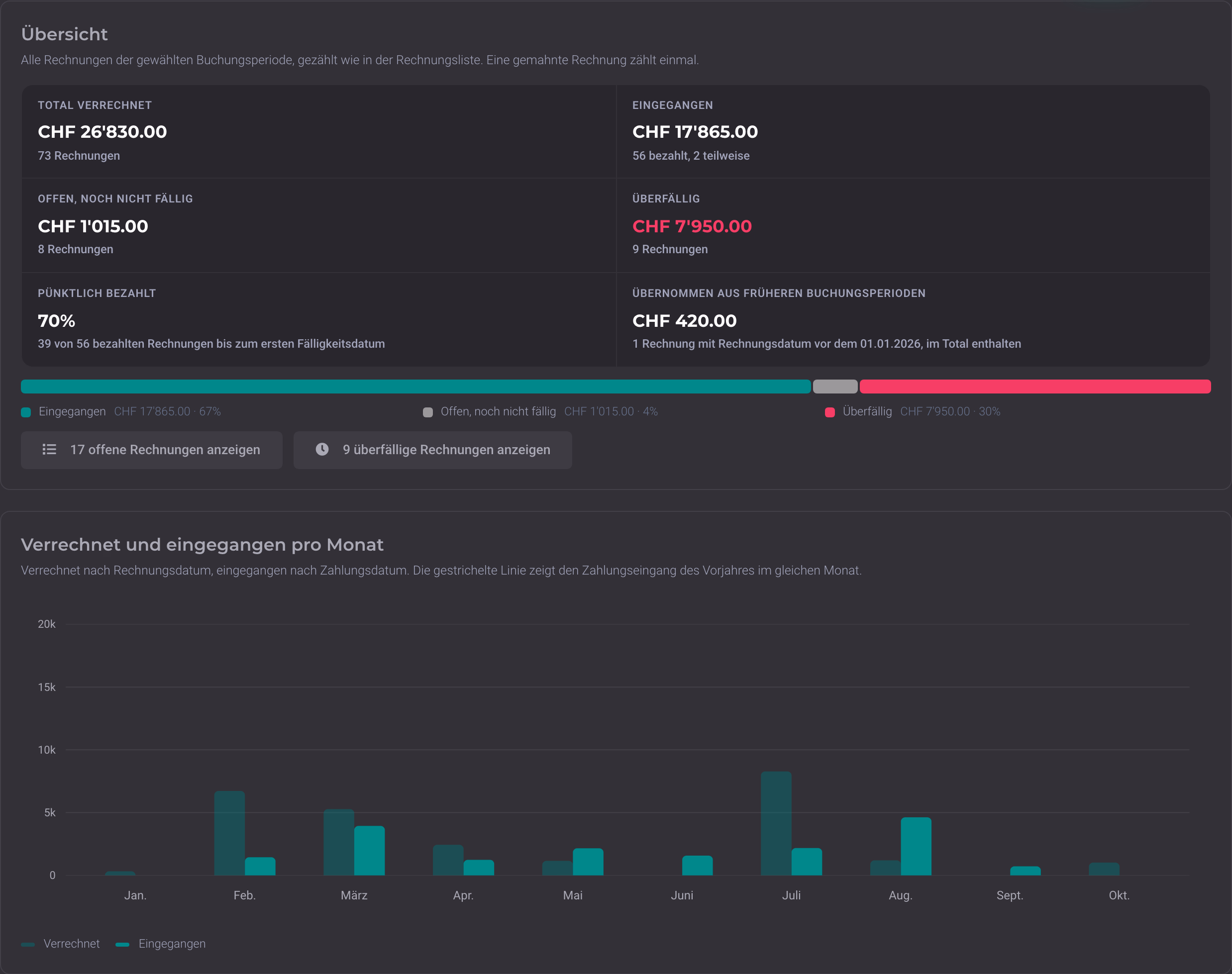
Task: Click the teal Eingegangen progress bar segment
Action: (x=416, y=387)
